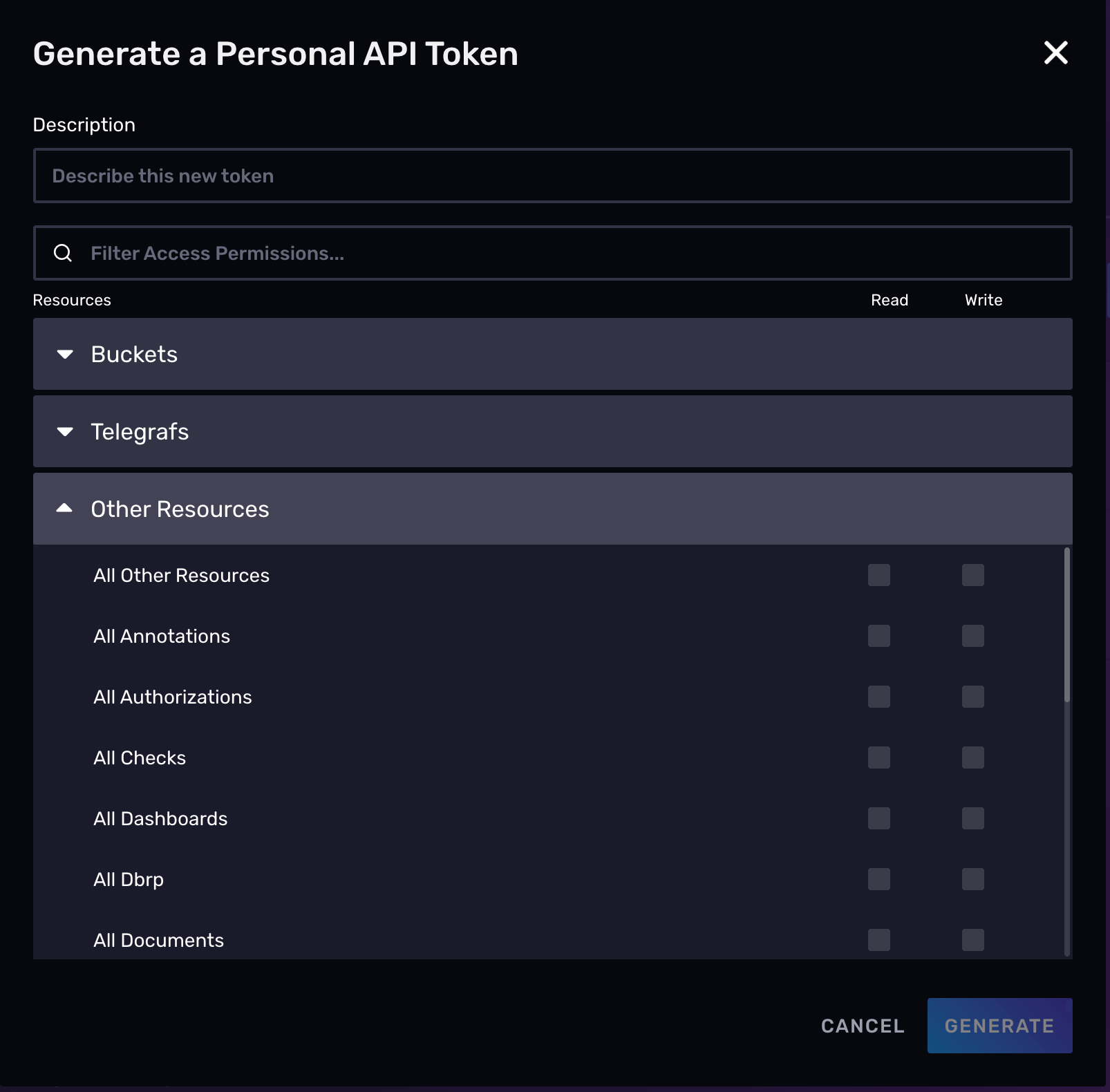
Task: Enable Write for All Annotations
Action: tap(972, 636)
